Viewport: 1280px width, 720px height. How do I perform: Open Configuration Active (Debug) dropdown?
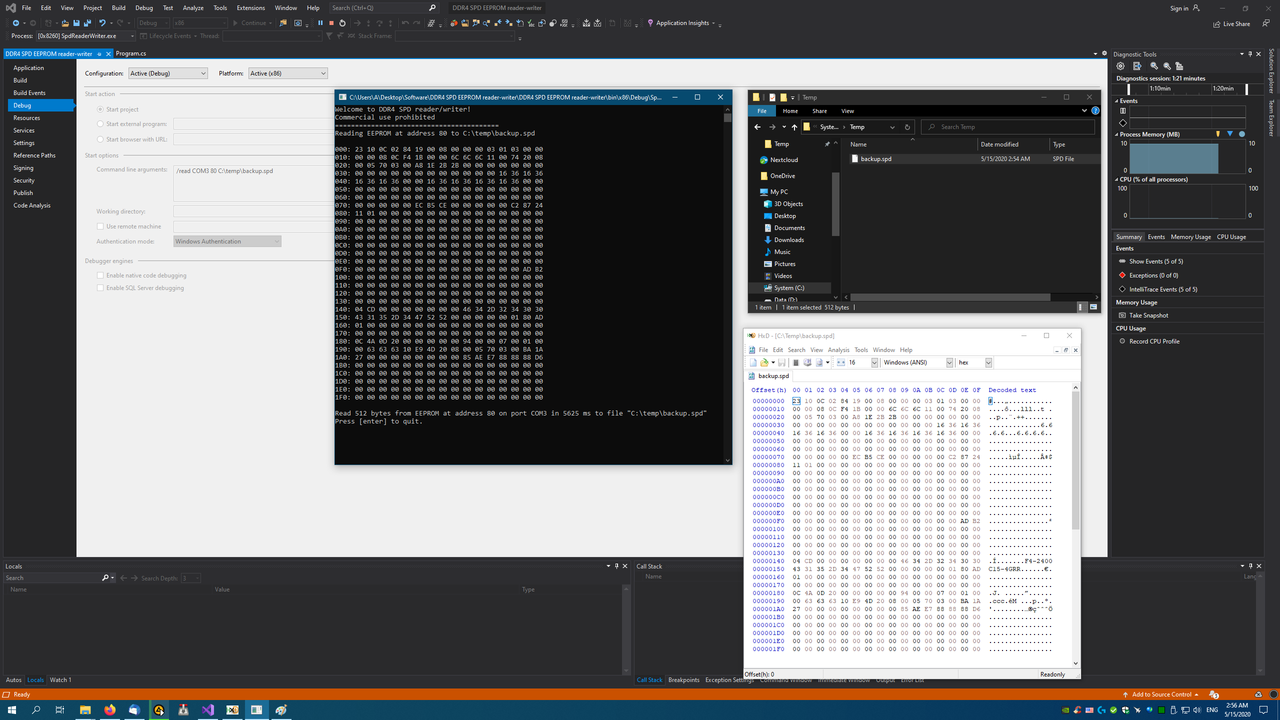coord(168,73)
